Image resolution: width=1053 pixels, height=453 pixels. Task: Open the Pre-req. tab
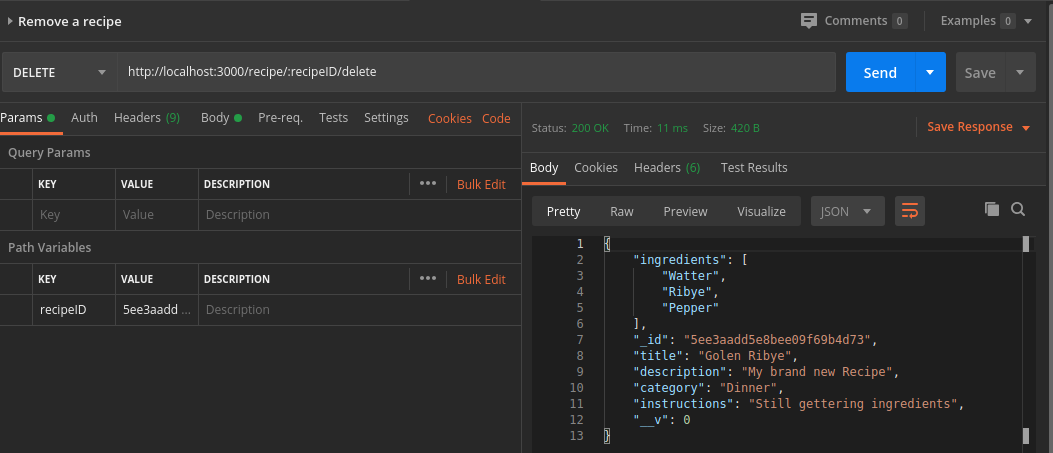280,117
